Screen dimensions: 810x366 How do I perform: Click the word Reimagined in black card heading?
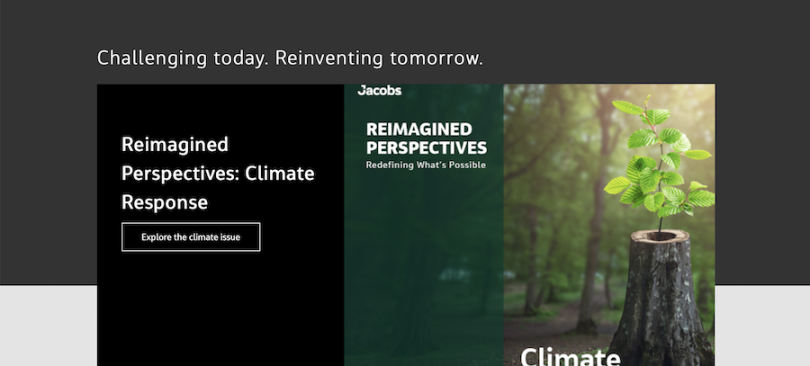point(175,145)
